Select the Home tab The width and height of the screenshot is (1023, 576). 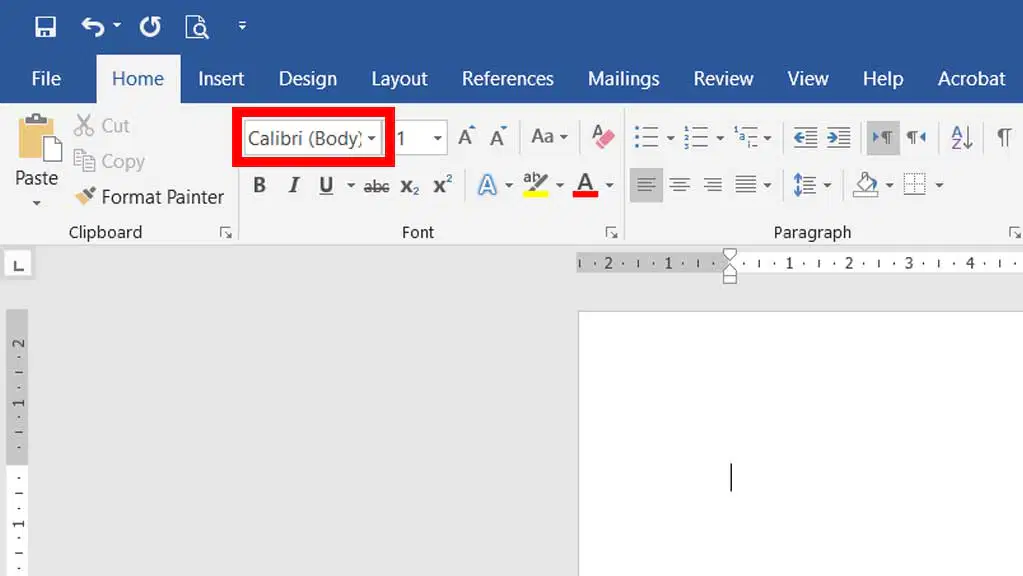(138, 79)
